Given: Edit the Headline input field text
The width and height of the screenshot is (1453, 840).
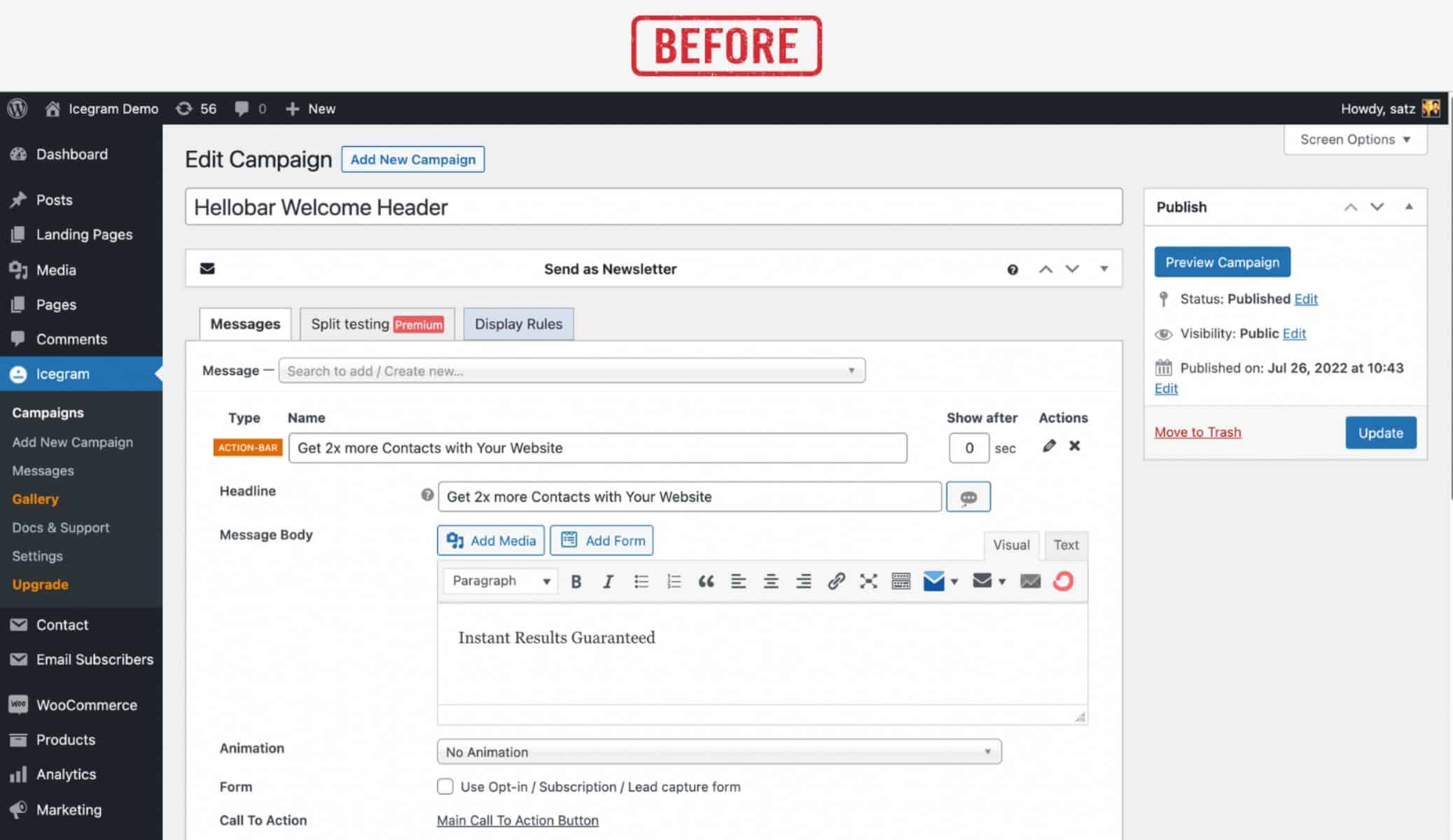Looking at the screenshot, I should 689,497.
